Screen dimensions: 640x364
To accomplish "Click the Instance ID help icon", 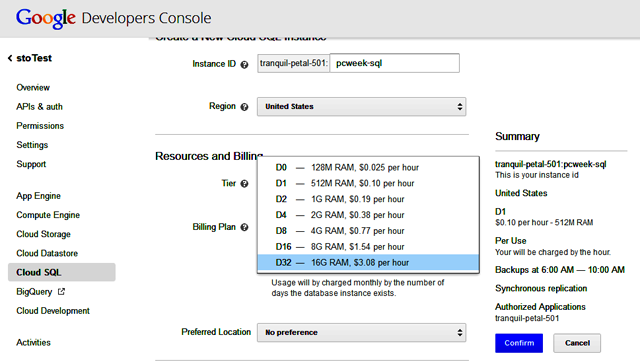I will 244,64.
